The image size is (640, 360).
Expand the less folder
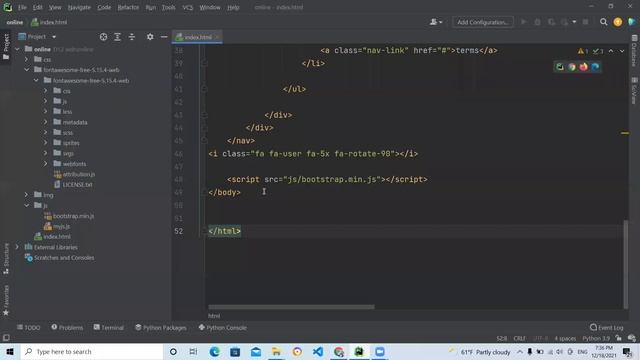[x=45, y=111]
